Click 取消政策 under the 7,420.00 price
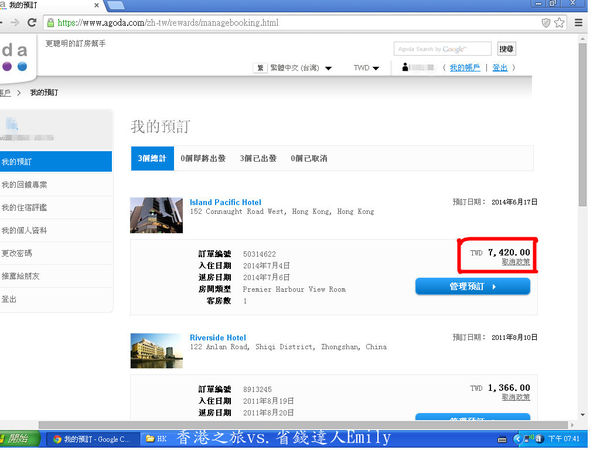 [x=516, y=262]
